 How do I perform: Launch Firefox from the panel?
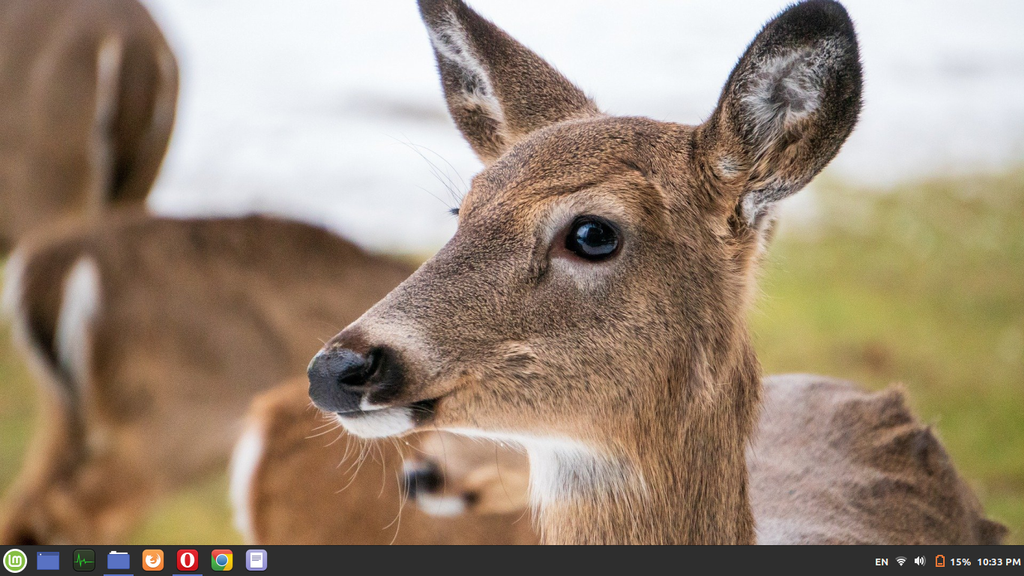(153, 560)
